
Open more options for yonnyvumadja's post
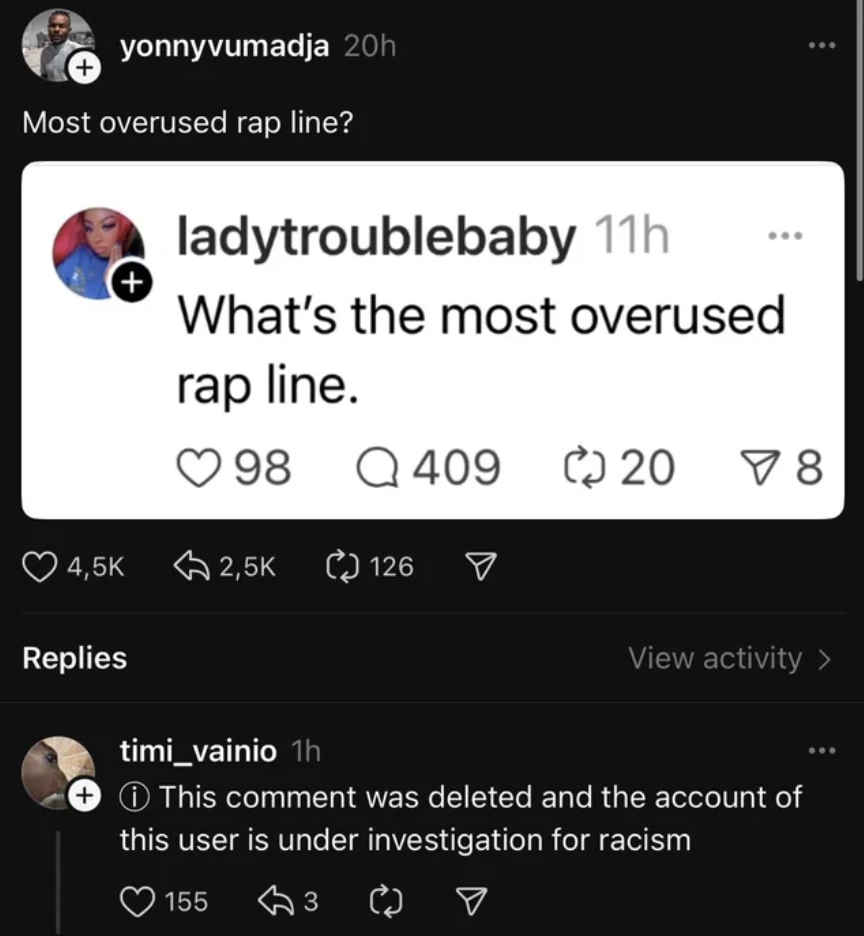[x=821, y=46]
